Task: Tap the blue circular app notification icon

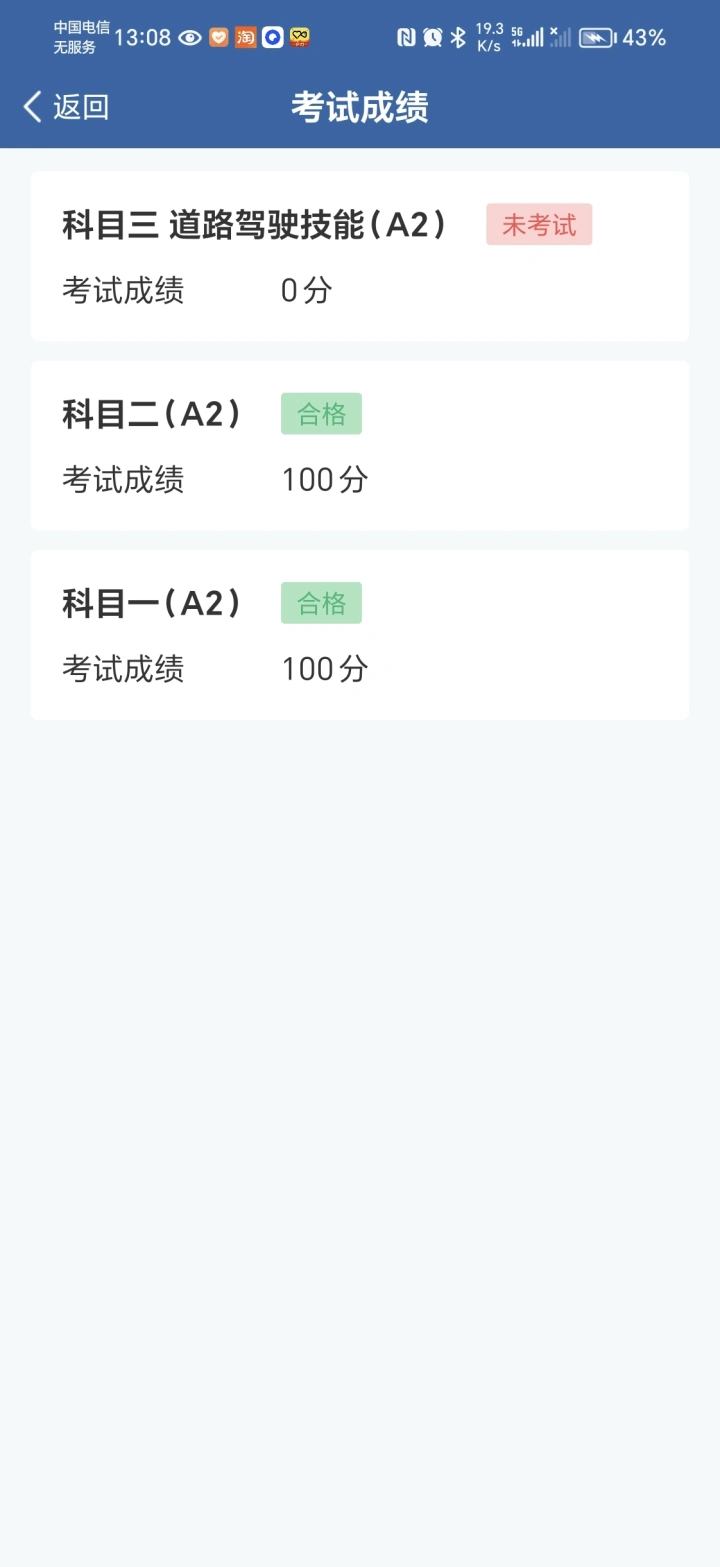Action: click(x=273, y=38)
